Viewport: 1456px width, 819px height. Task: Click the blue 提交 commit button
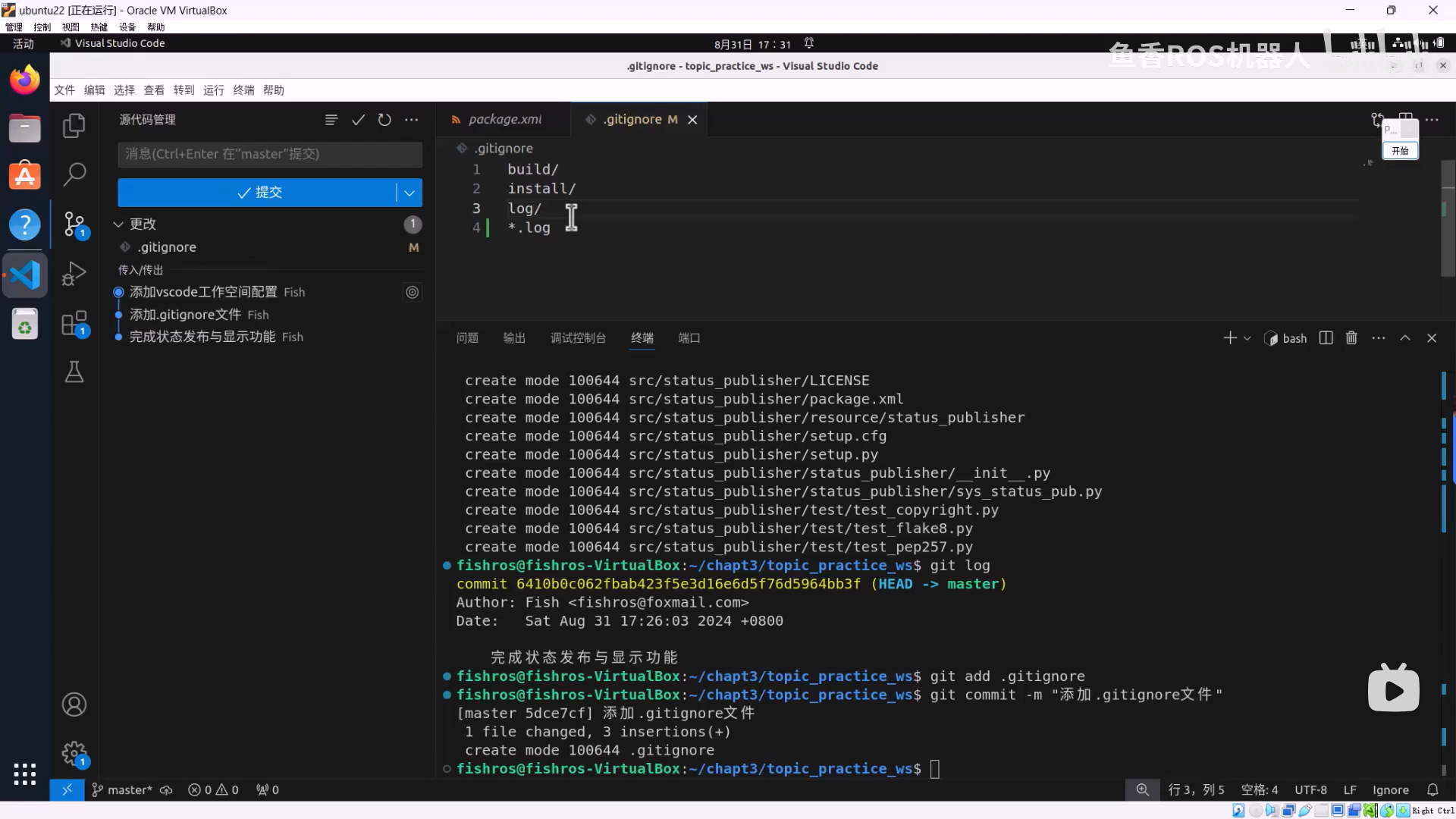click(x=258, y=193)
